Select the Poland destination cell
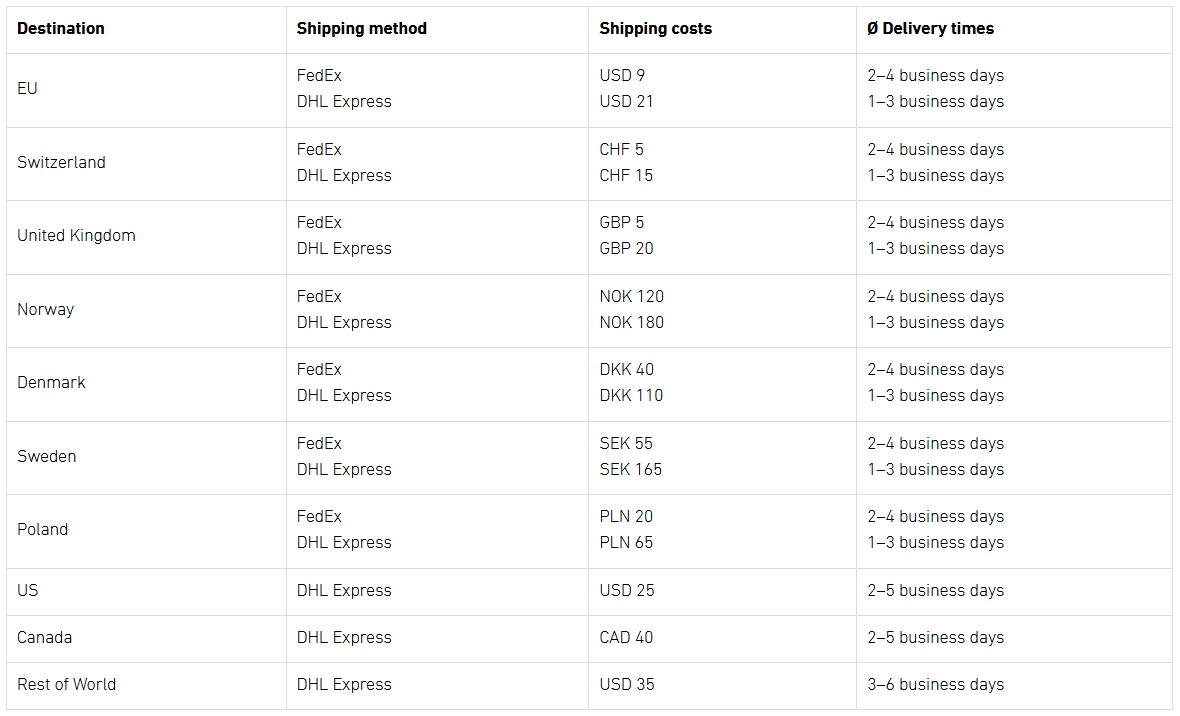1180x716 pixels. (x=42, y=529)
